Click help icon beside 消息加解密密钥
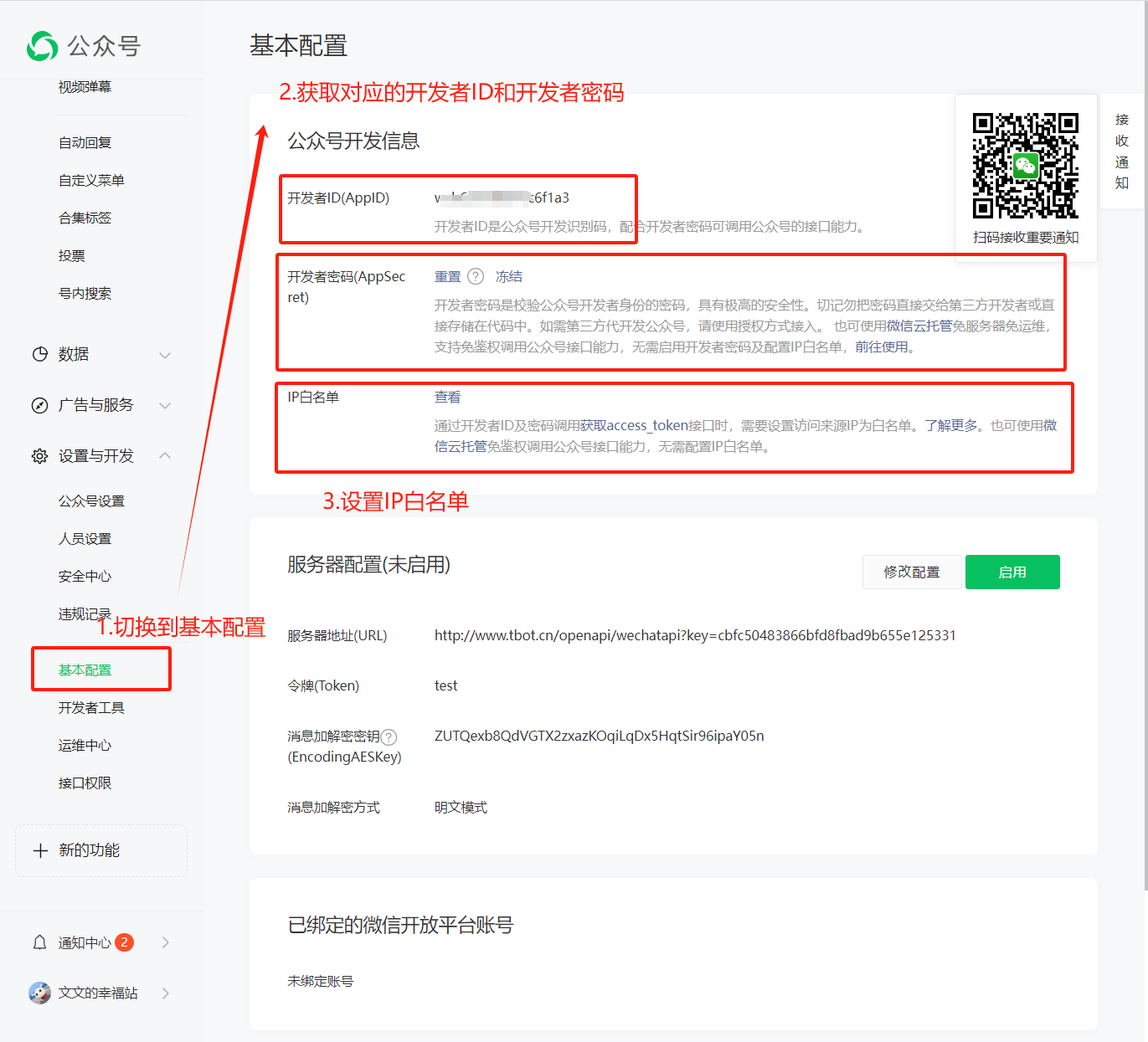Screen dimensions: 1148x1042 tap(389, 737)
